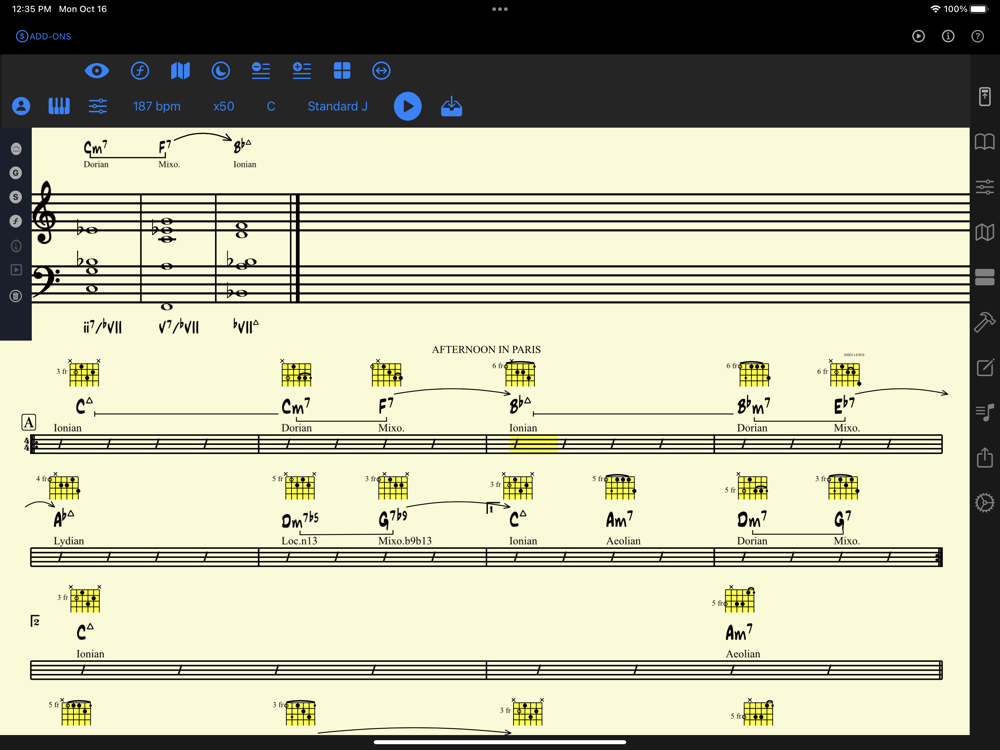
Task: Click the top-right circled play icon
Action: pos(918,36)
